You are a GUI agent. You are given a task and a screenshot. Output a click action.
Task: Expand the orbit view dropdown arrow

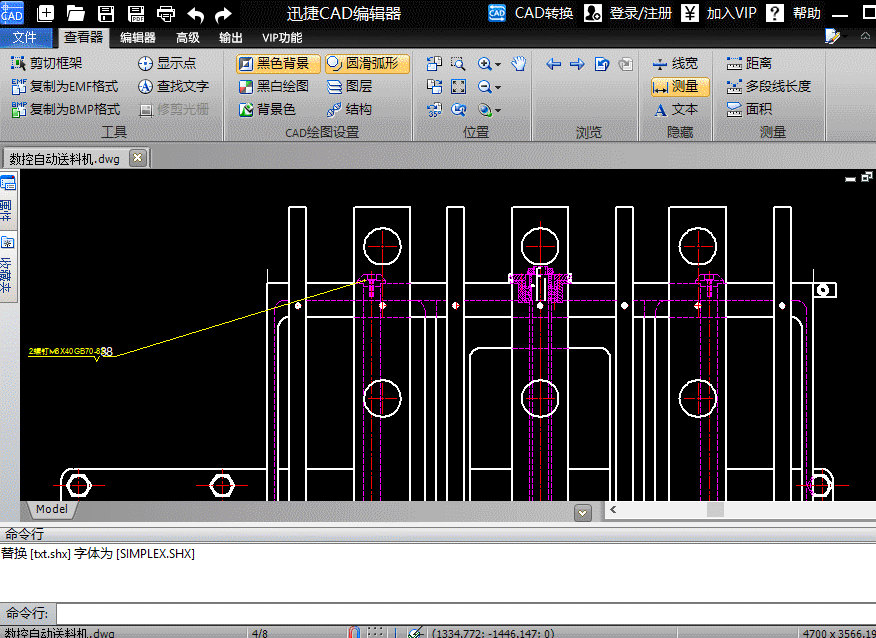498,111
